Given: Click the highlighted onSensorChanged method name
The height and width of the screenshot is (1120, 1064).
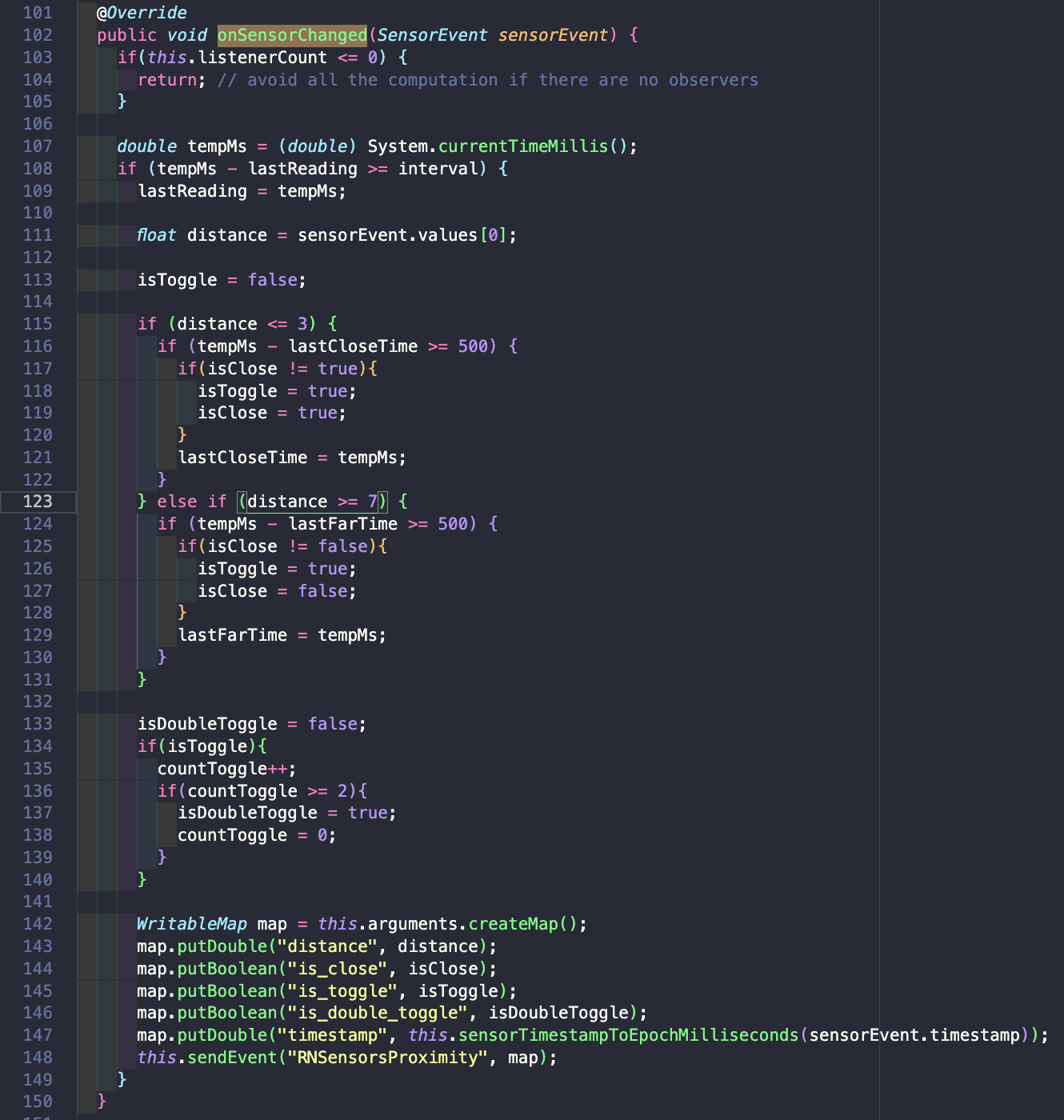Looking at the screenshot, I should (x=293, y=35).
